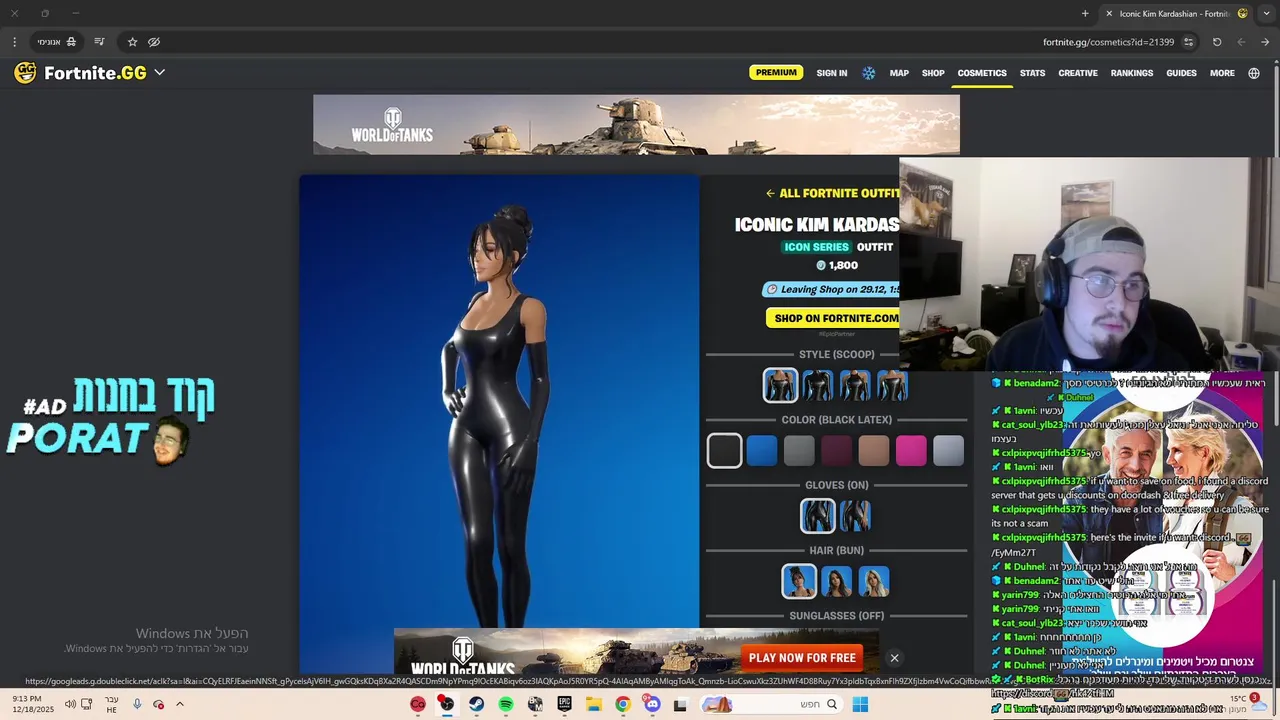This screenshot has height=720, width=1280.
Task: Choose the gray color swatch
Action: [x=799, y=451]
